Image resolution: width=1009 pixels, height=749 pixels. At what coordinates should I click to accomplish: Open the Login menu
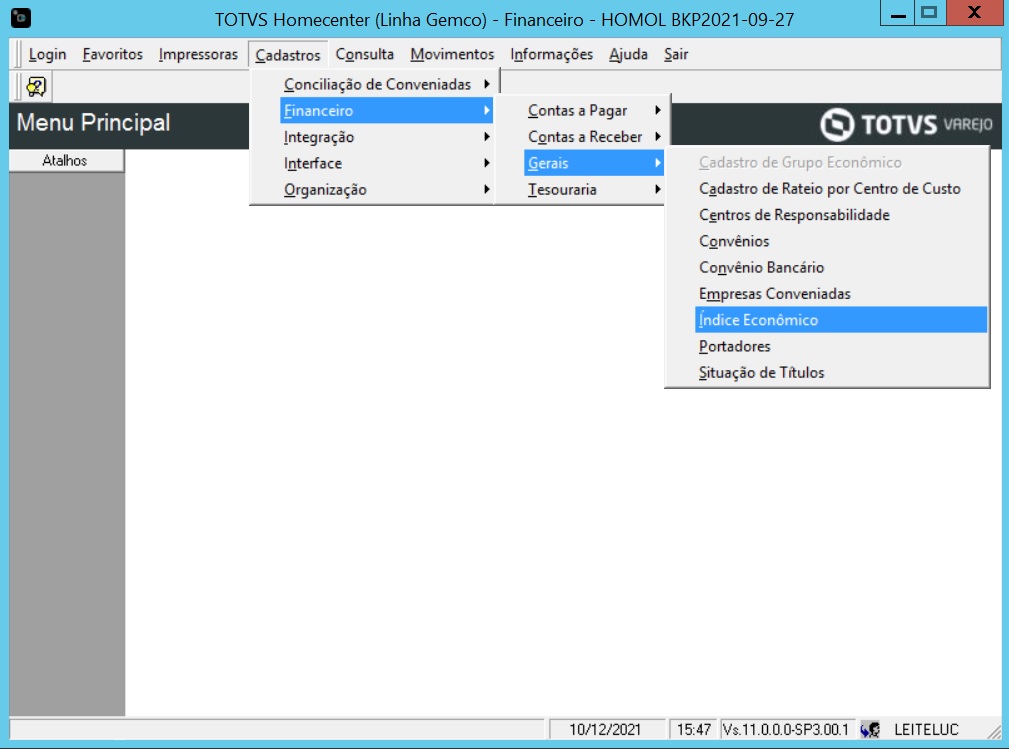pos(47,55)
